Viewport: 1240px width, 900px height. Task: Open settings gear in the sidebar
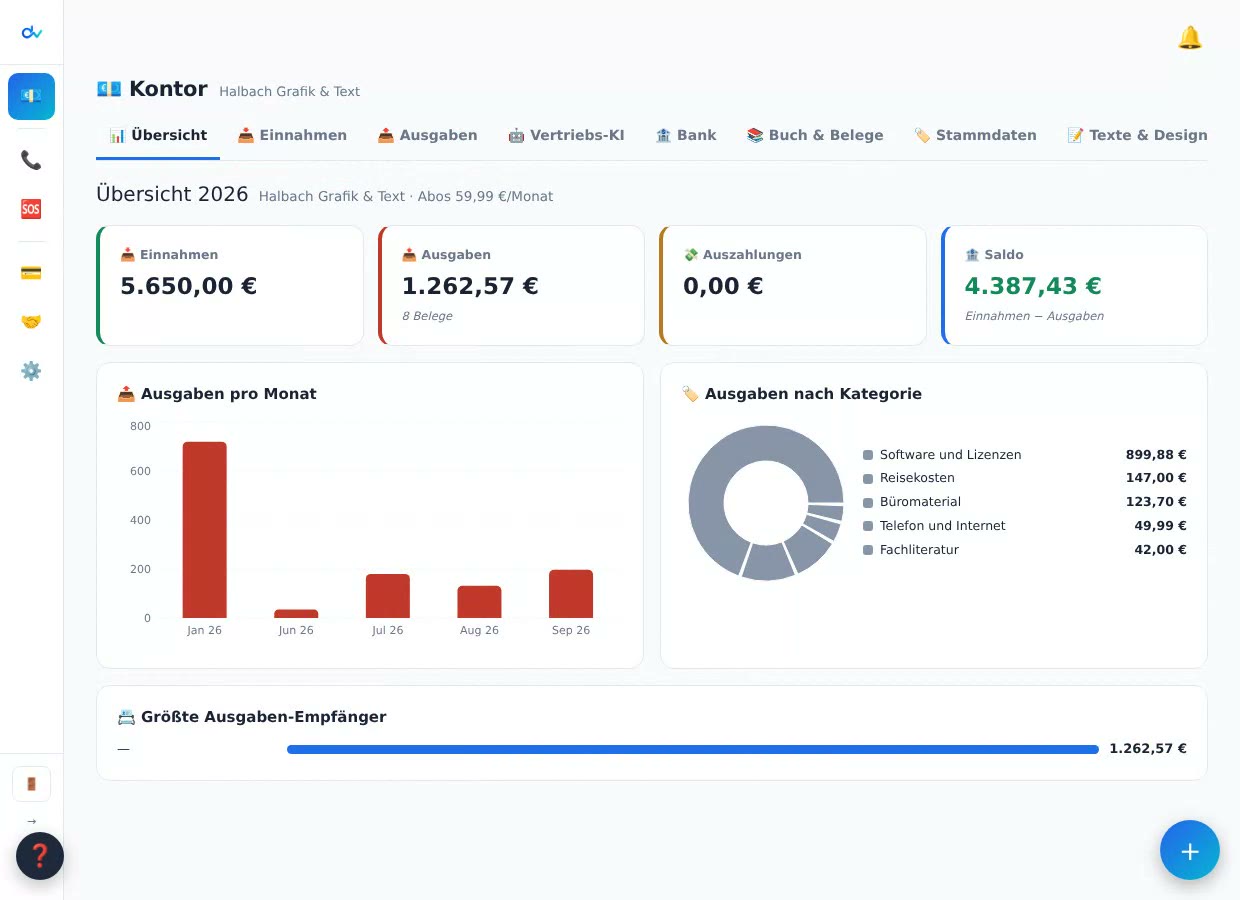click(x=31, y=371)
